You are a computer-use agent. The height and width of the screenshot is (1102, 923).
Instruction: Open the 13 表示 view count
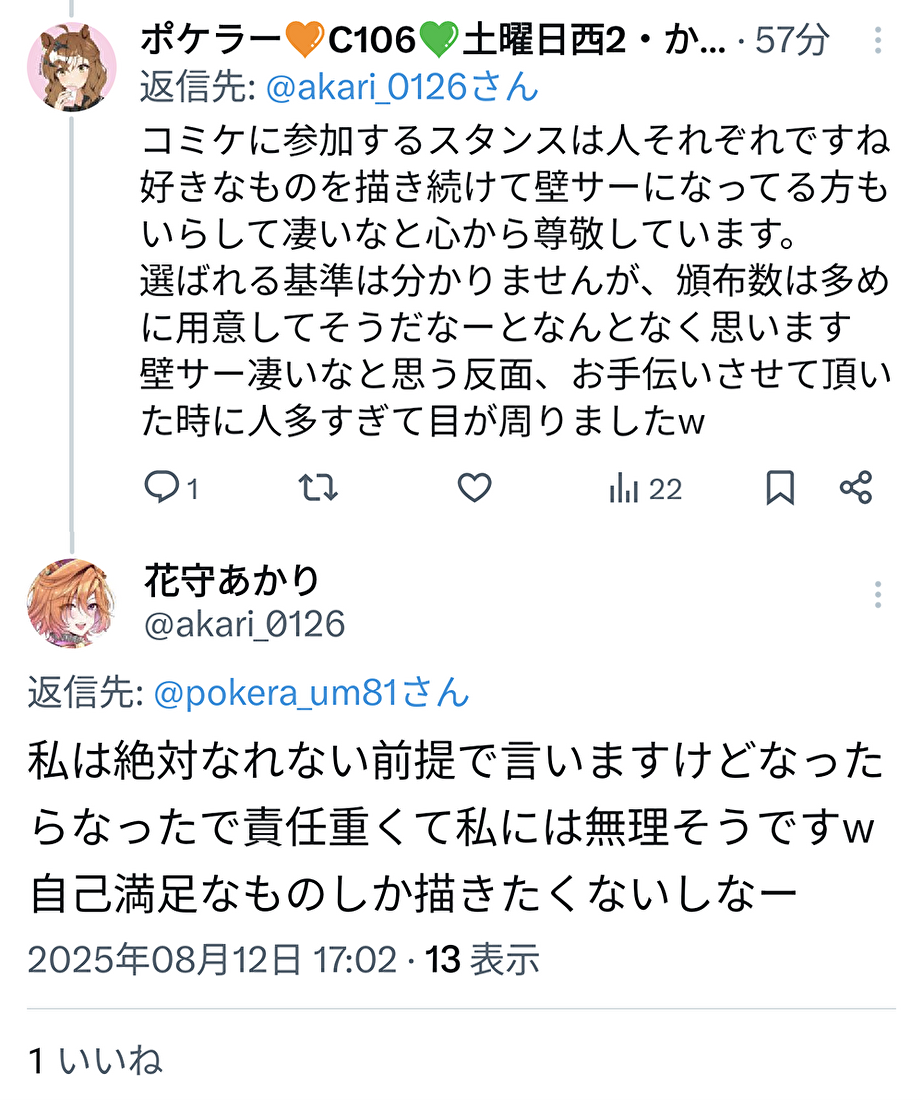[x=483, y=959]
